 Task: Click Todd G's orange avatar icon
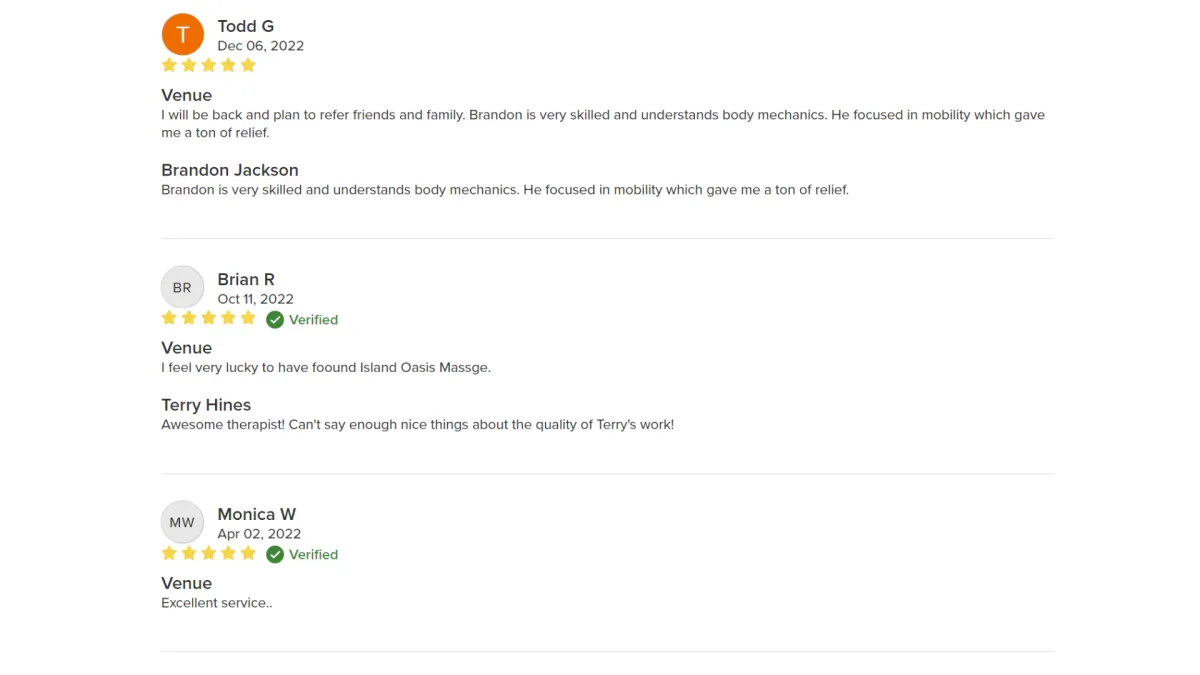[182, 35]
